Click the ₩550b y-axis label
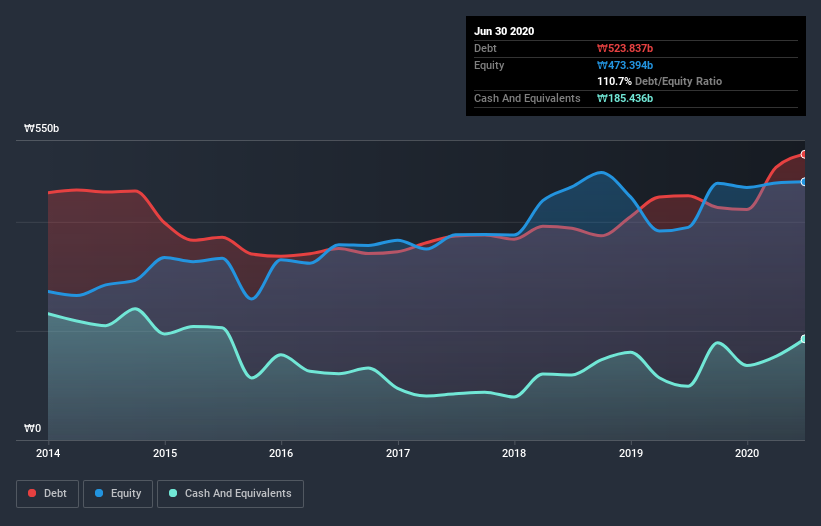The image size is (821, 526). [41, 129]
